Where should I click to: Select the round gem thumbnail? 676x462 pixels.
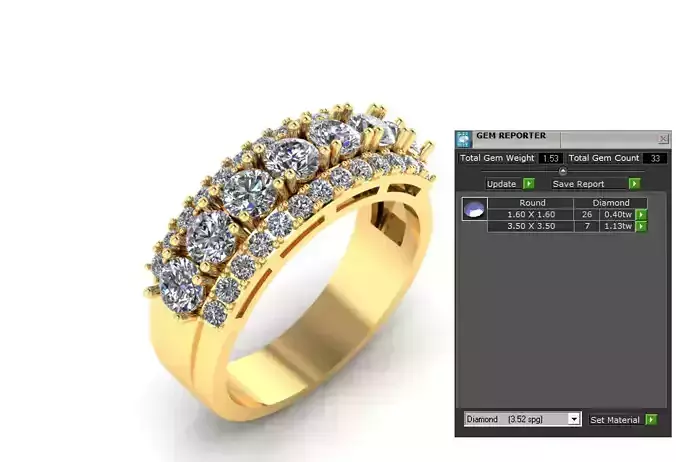coord(474,209)
